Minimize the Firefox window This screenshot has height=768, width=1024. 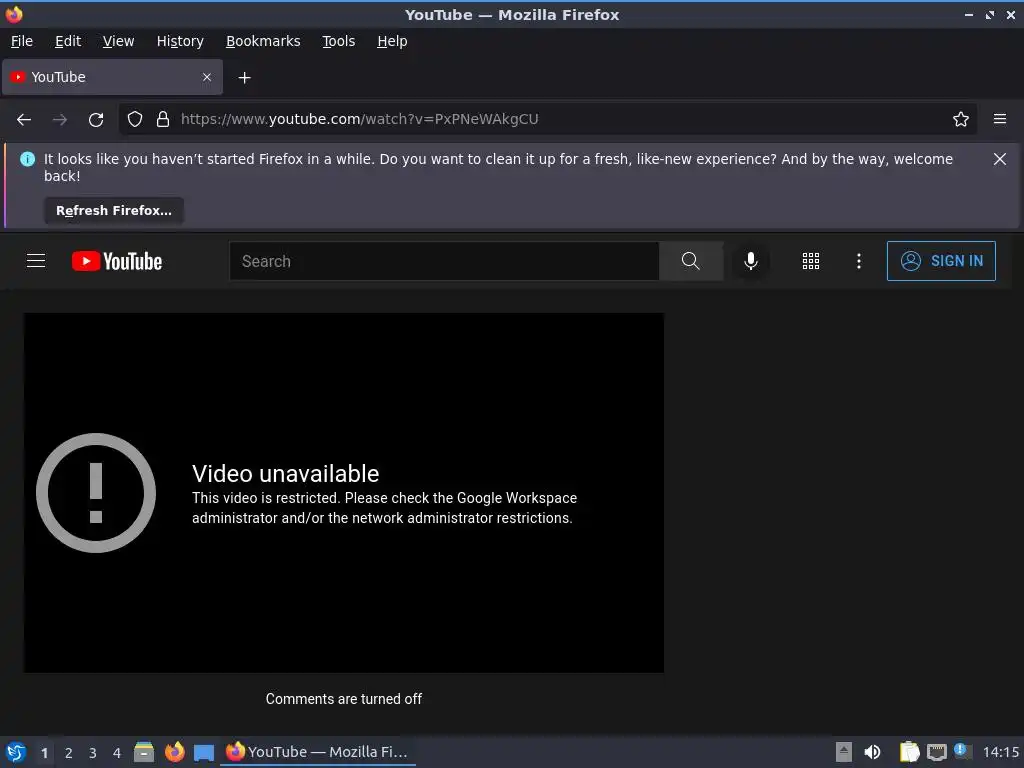(x=969, y=15)
